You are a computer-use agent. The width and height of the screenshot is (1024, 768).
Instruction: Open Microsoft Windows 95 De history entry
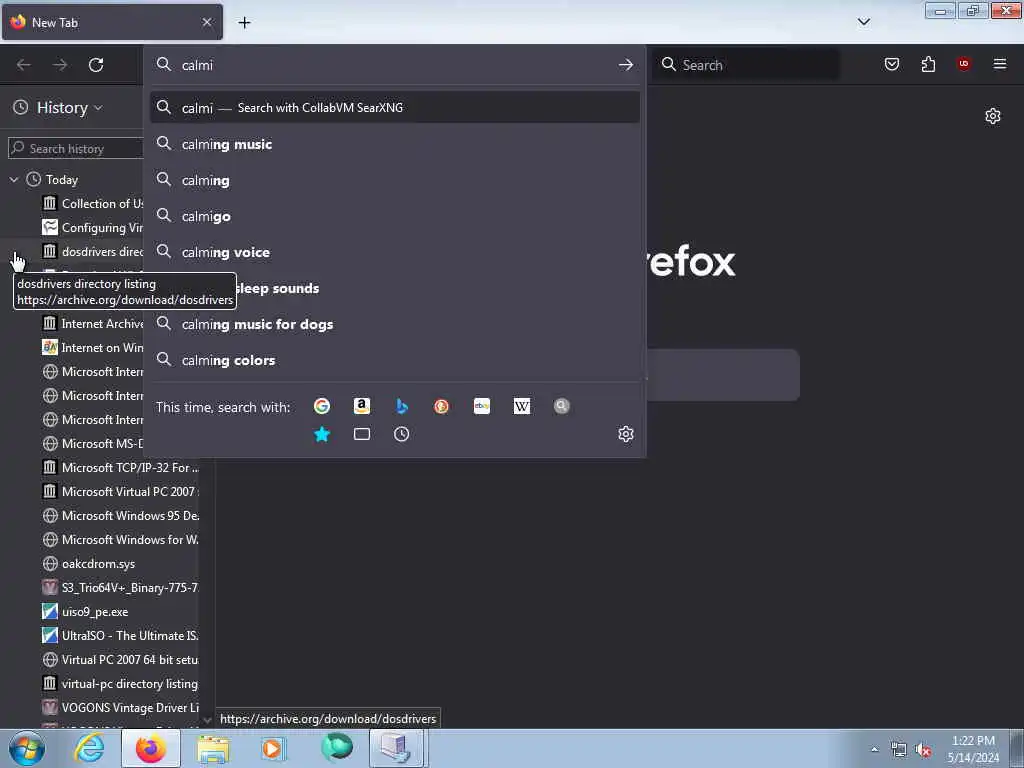pyautogui.click(x=120, y=515)
